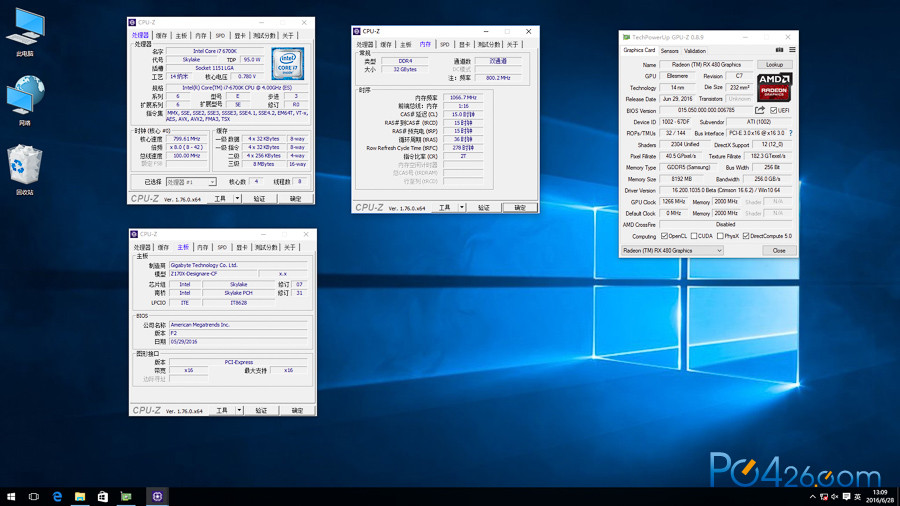
Task: Click the Intel Core i7 logo in CPU-Z
Action: [288, 64]
